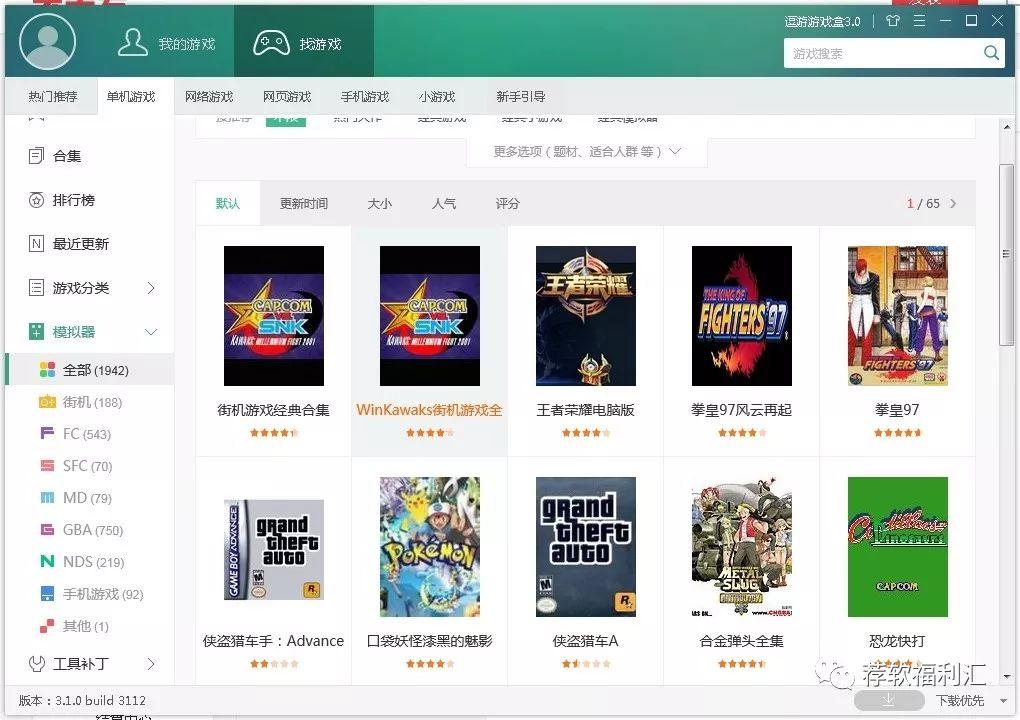This screenshot has height=720, width=1020.
Task: Switch to 手机游戏 tab
Action: (365, 96)
